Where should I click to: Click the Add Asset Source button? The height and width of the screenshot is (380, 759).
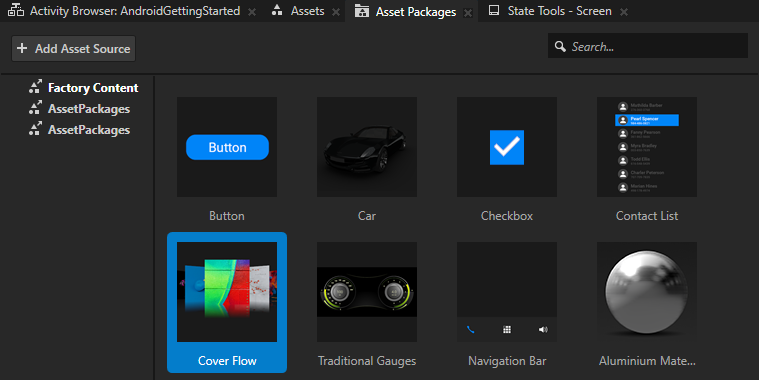coord(74,48)
